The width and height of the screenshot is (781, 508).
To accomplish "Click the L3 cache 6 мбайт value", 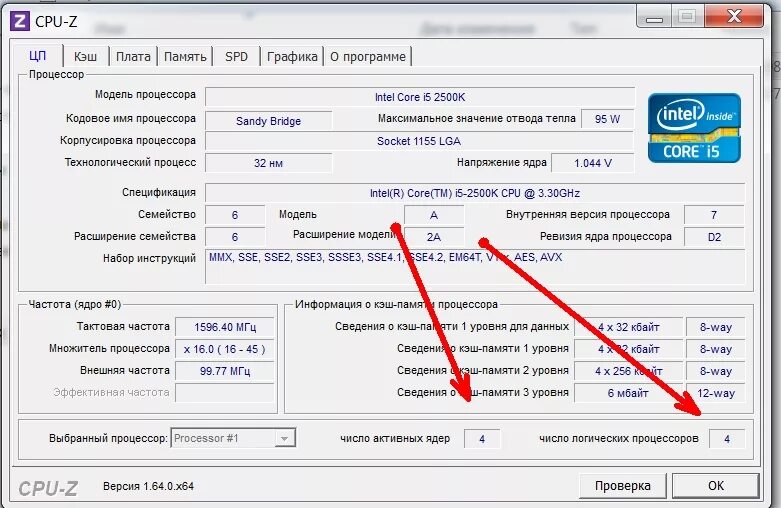I will click(628, 393).
